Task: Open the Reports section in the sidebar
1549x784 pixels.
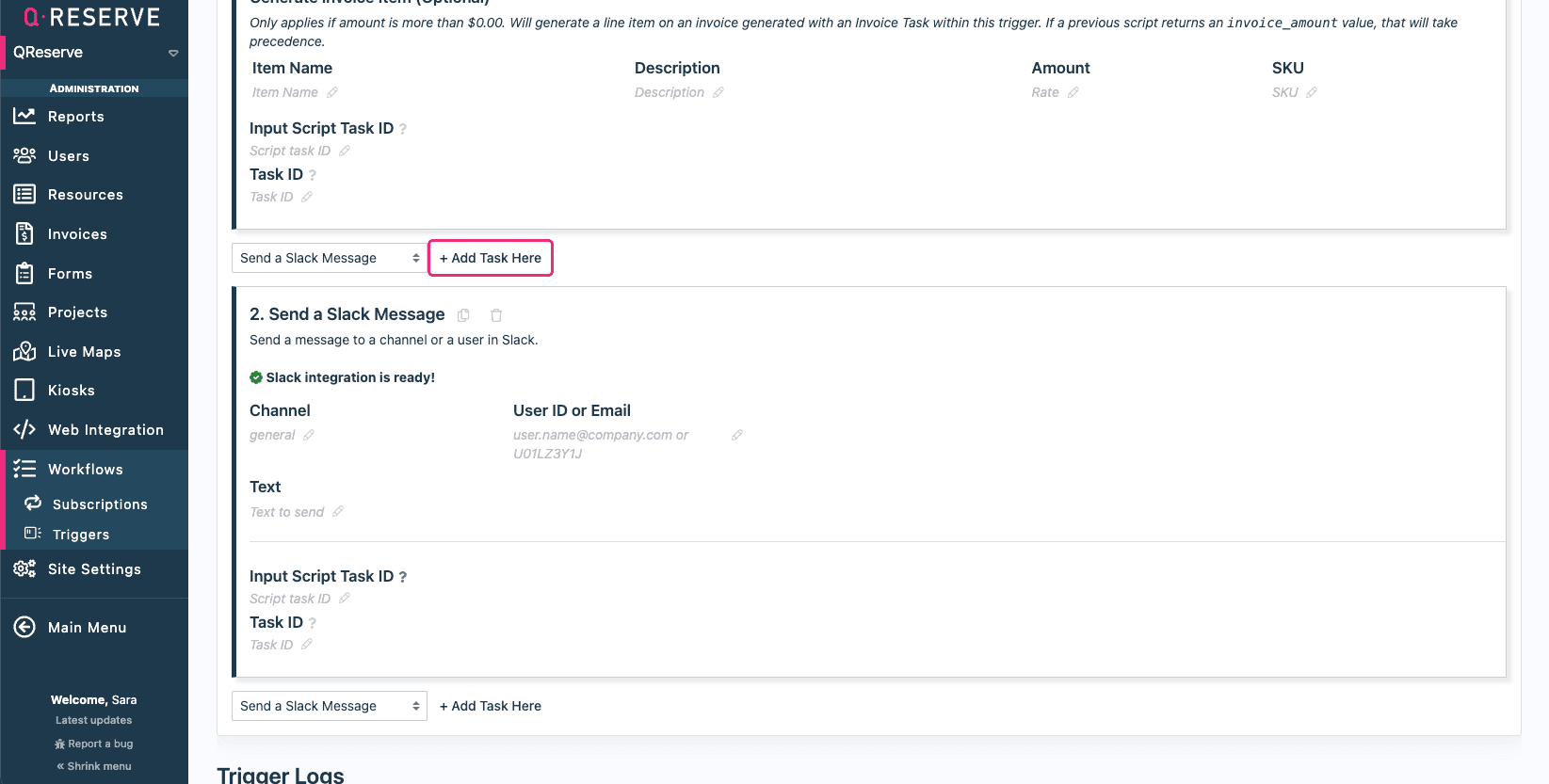Action: (x=76, y=116)
